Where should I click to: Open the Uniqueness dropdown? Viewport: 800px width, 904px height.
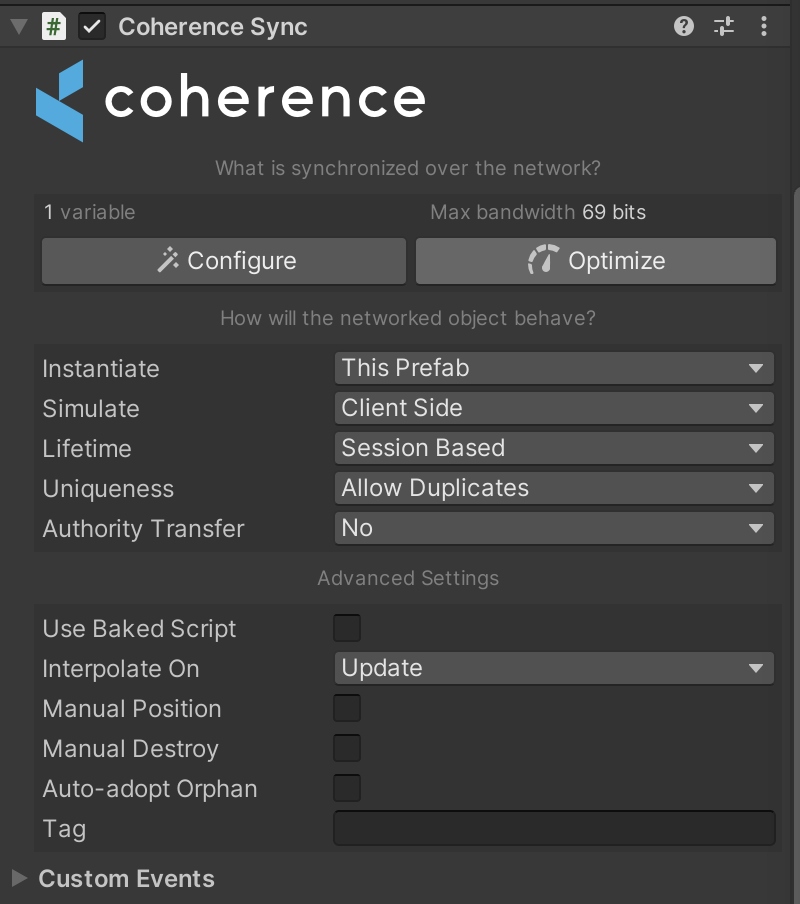tap(553, 488)
